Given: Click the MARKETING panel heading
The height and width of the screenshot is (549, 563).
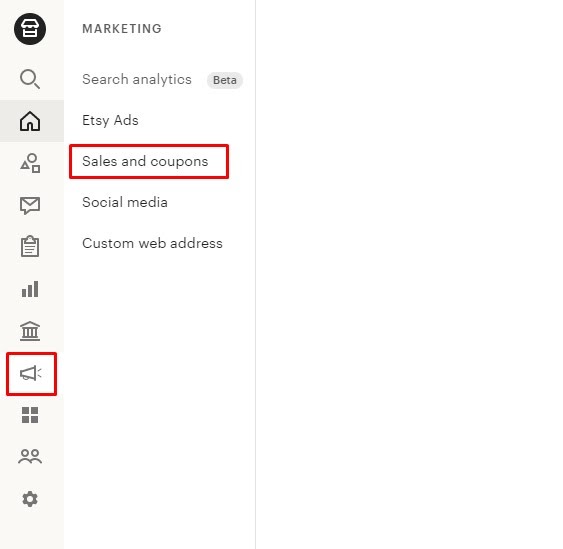Looking at the screenshot, I should (122, 29).
